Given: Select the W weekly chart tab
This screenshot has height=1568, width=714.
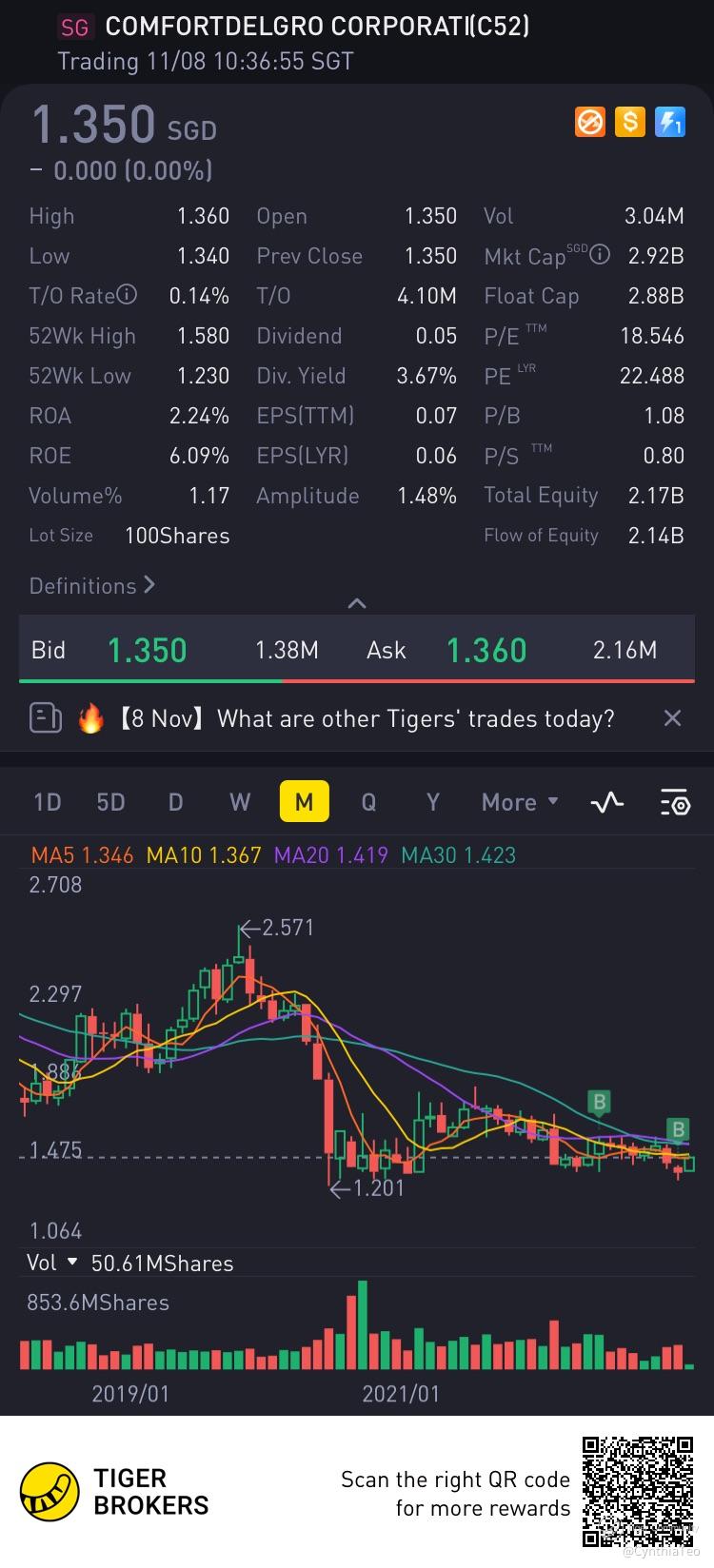Looking at the screenshot, I should click(x=240, y=802).
